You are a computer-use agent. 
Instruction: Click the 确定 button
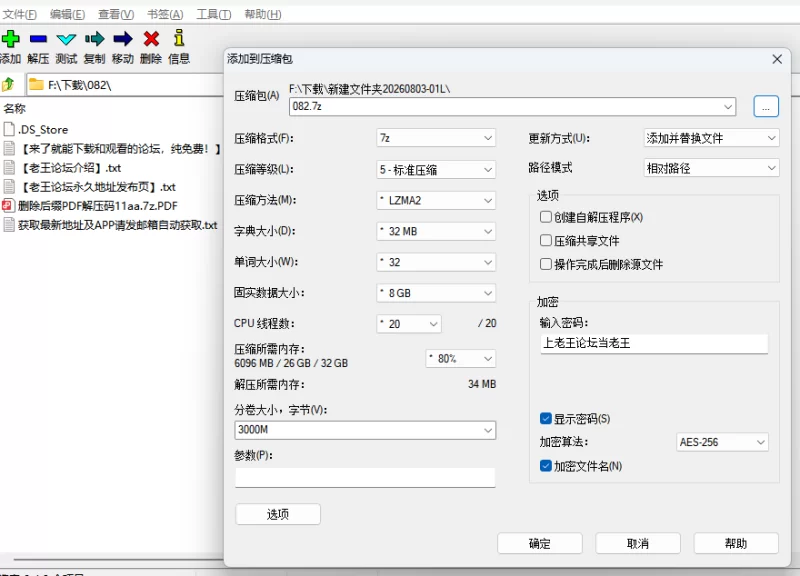(540, 543)
